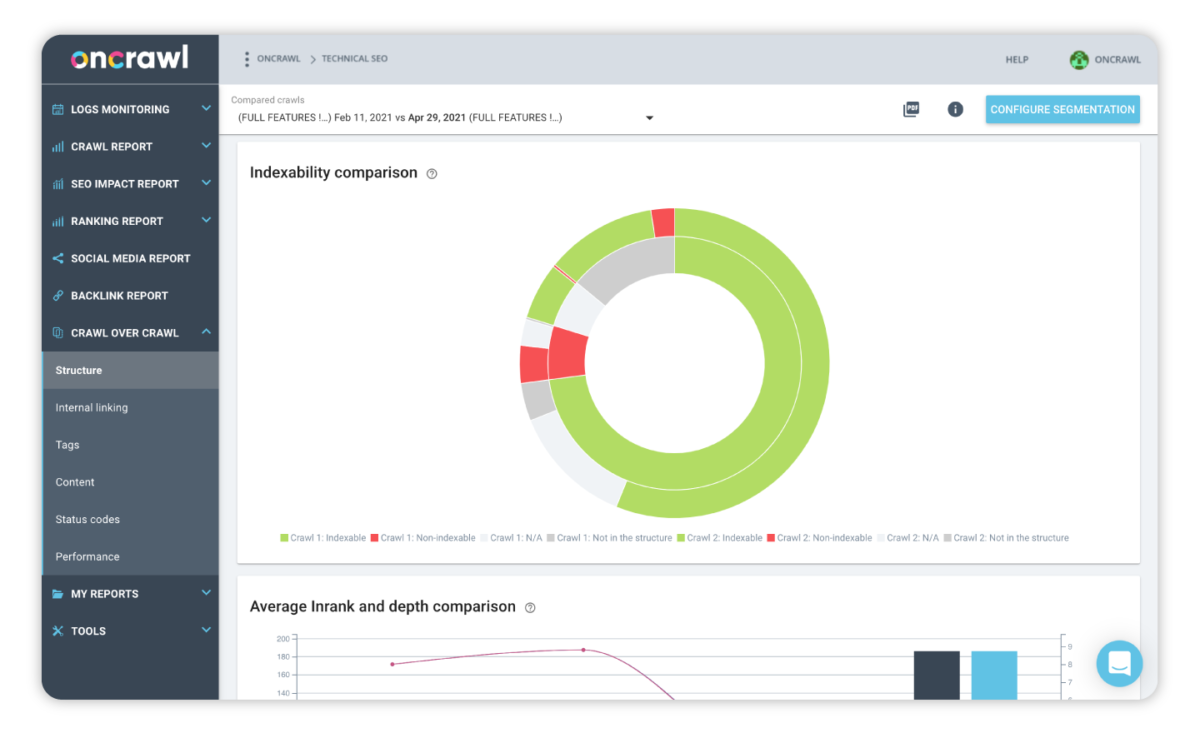1200x733 pixels.
Task: Open the Social Media Report label
Action: tap(131, 259)
